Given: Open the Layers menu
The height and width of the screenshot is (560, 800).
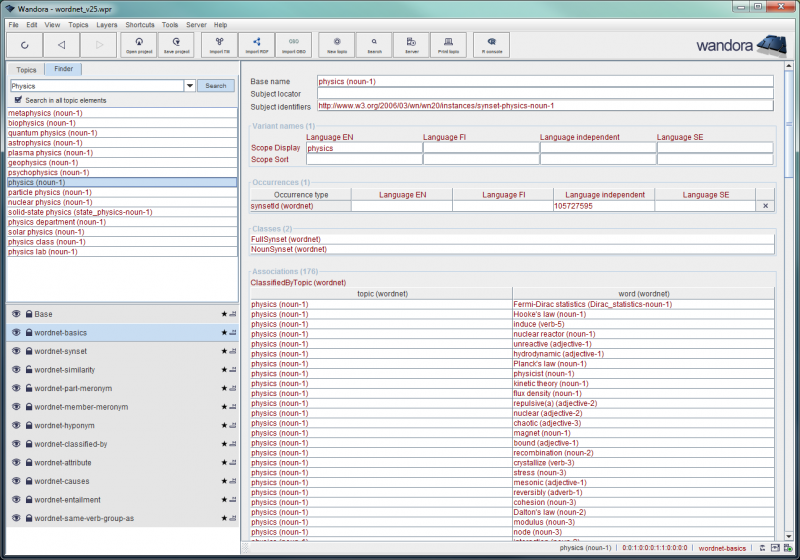Looking at the screenshot, I should tap(106, 24).
